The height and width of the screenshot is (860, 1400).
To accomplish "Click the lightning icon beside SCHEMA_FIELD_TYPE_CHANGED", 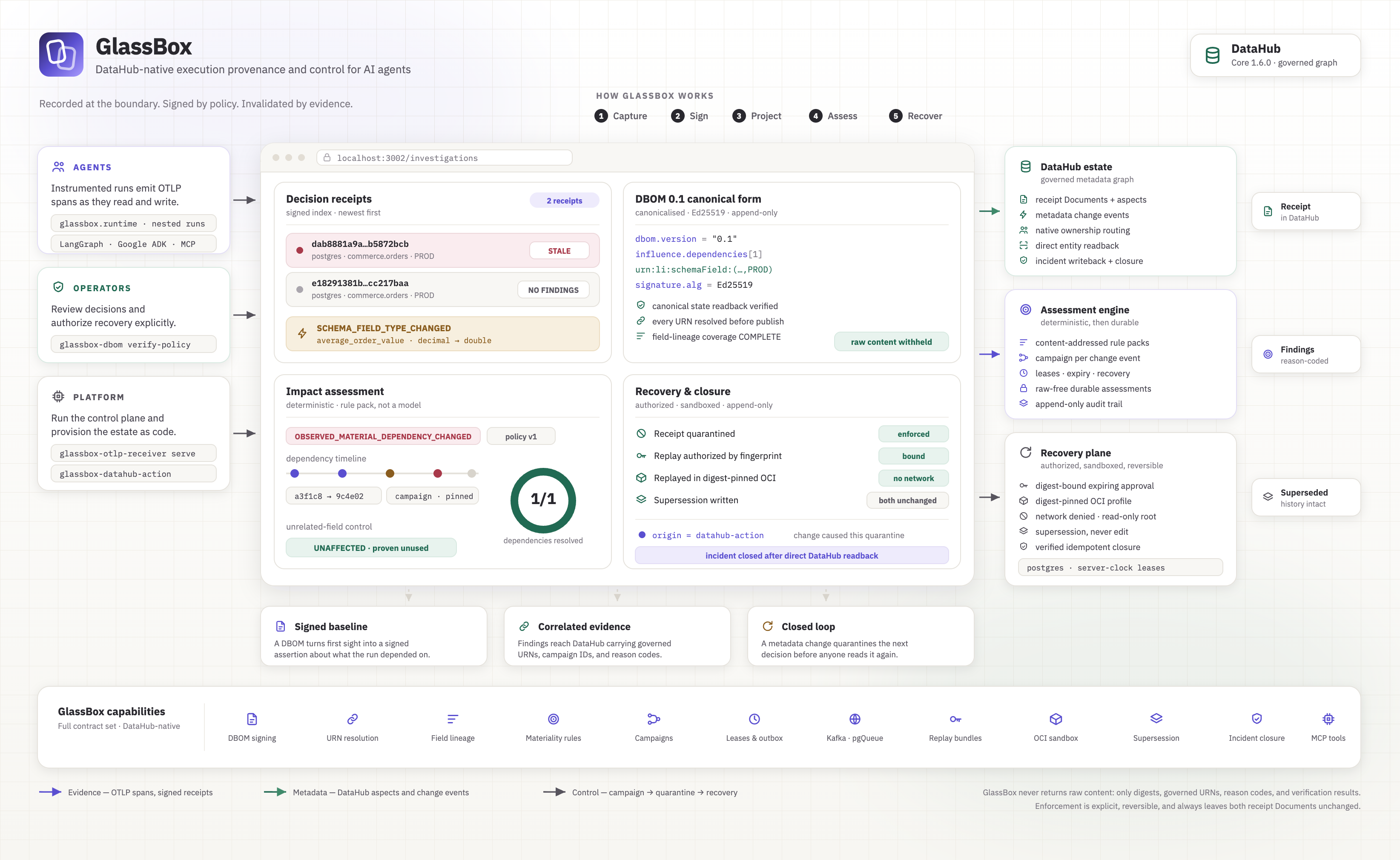I will tap(303, 334).
